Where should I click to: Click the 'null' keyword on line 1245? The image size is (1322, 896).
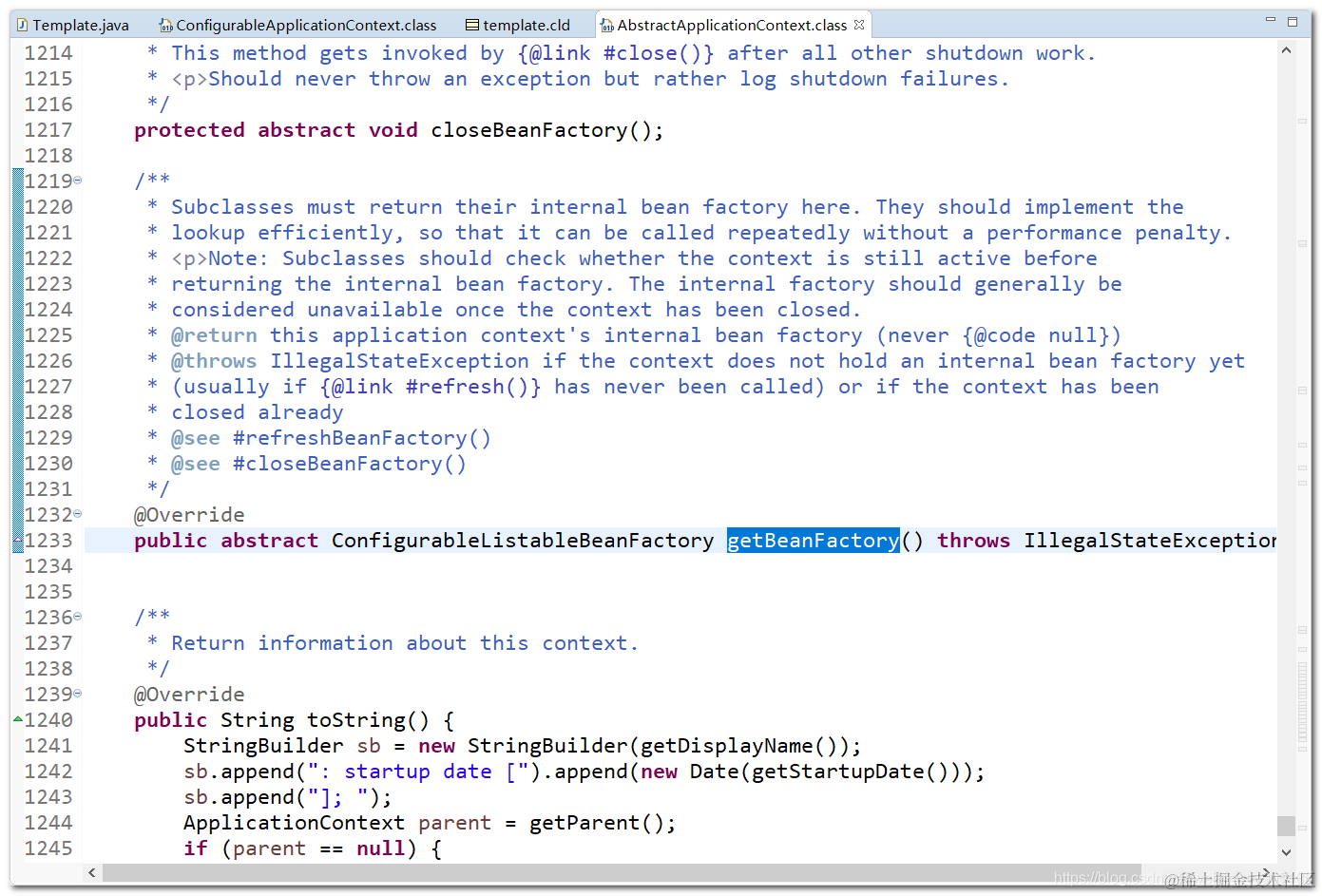[x=381, y=848]
